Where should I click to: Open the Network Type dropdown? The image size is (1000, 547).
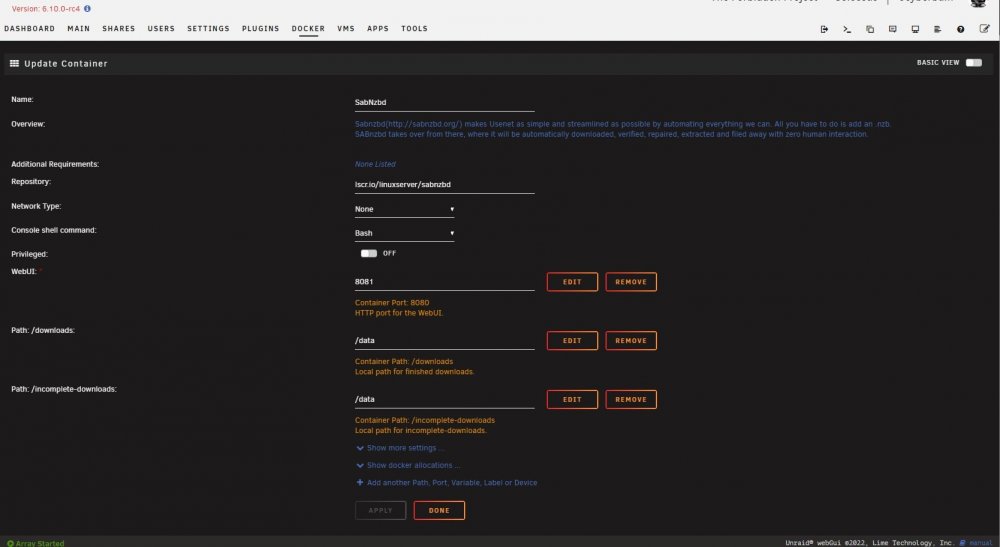click(x=404, y=209)
